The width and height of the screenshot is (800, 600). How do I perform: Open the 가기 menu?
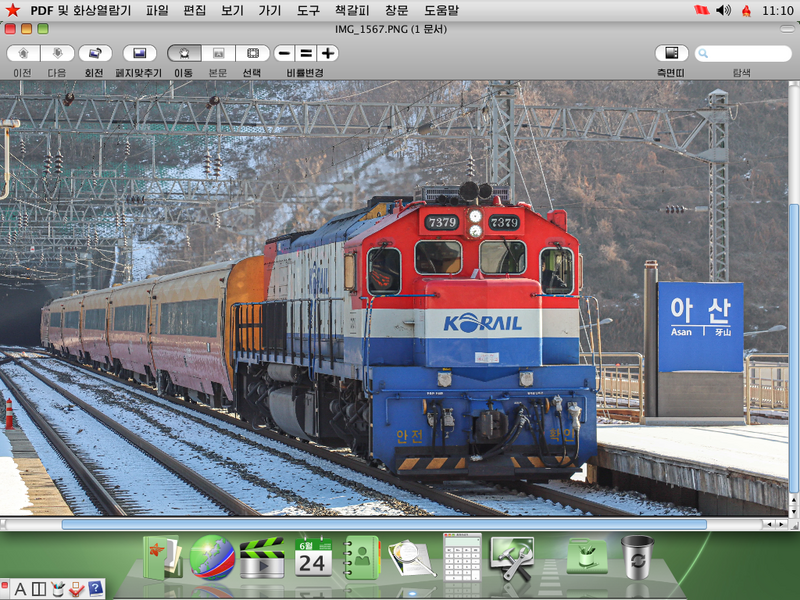pos(270,10)
